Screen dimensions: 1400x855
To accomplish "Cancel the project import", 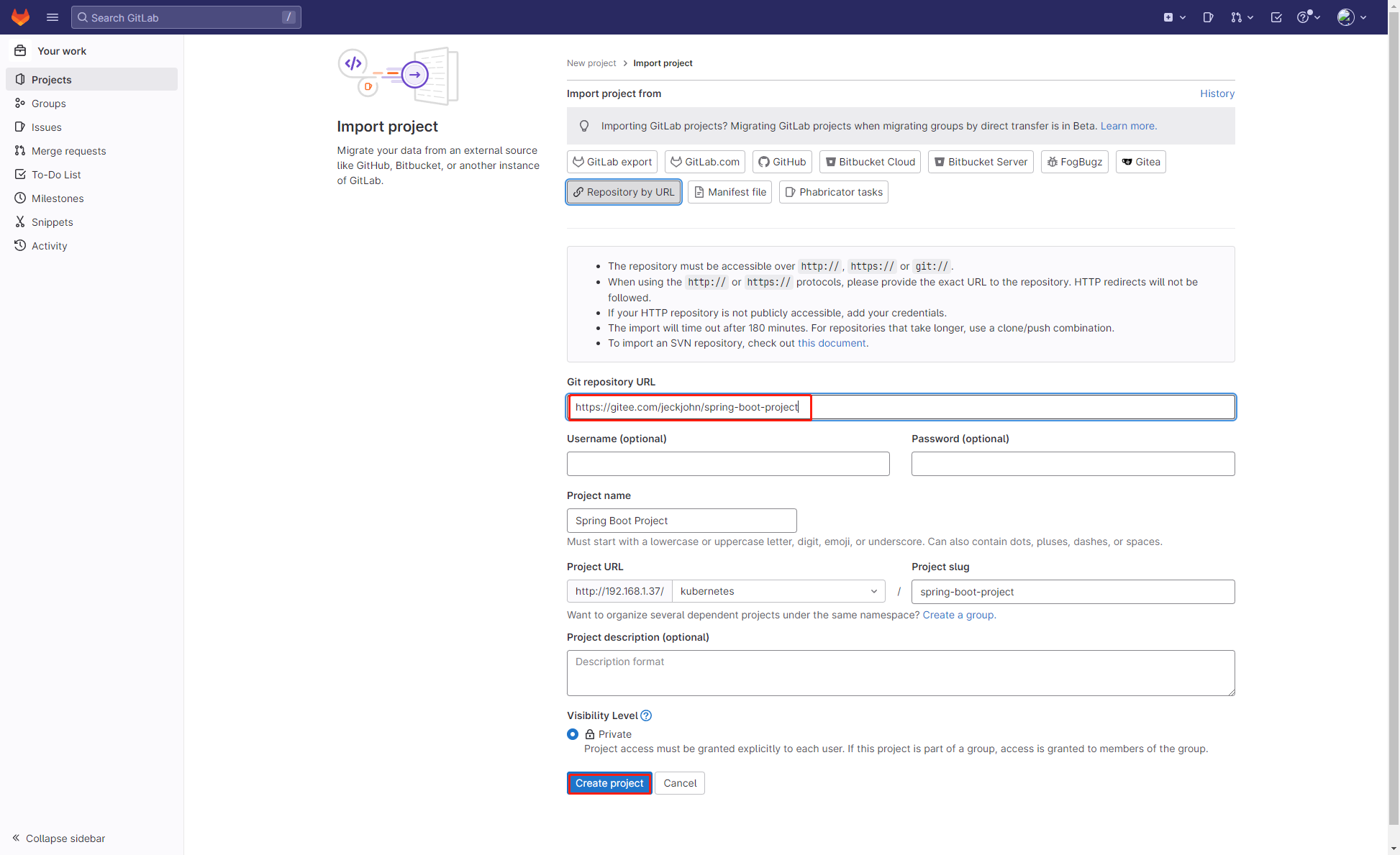I will click(x=680, y=783).
